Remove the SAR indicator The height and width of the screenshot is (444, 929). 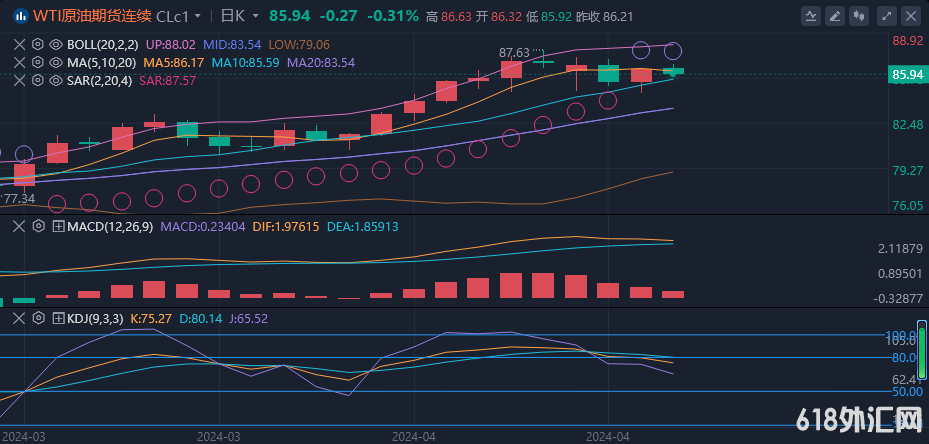tap(20, 80)
